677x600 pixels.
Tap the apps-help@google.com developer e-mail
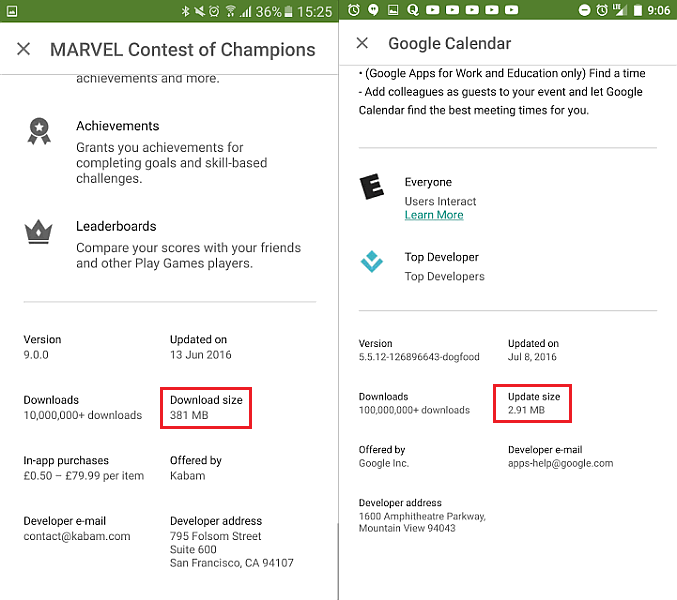click(560, 463)
